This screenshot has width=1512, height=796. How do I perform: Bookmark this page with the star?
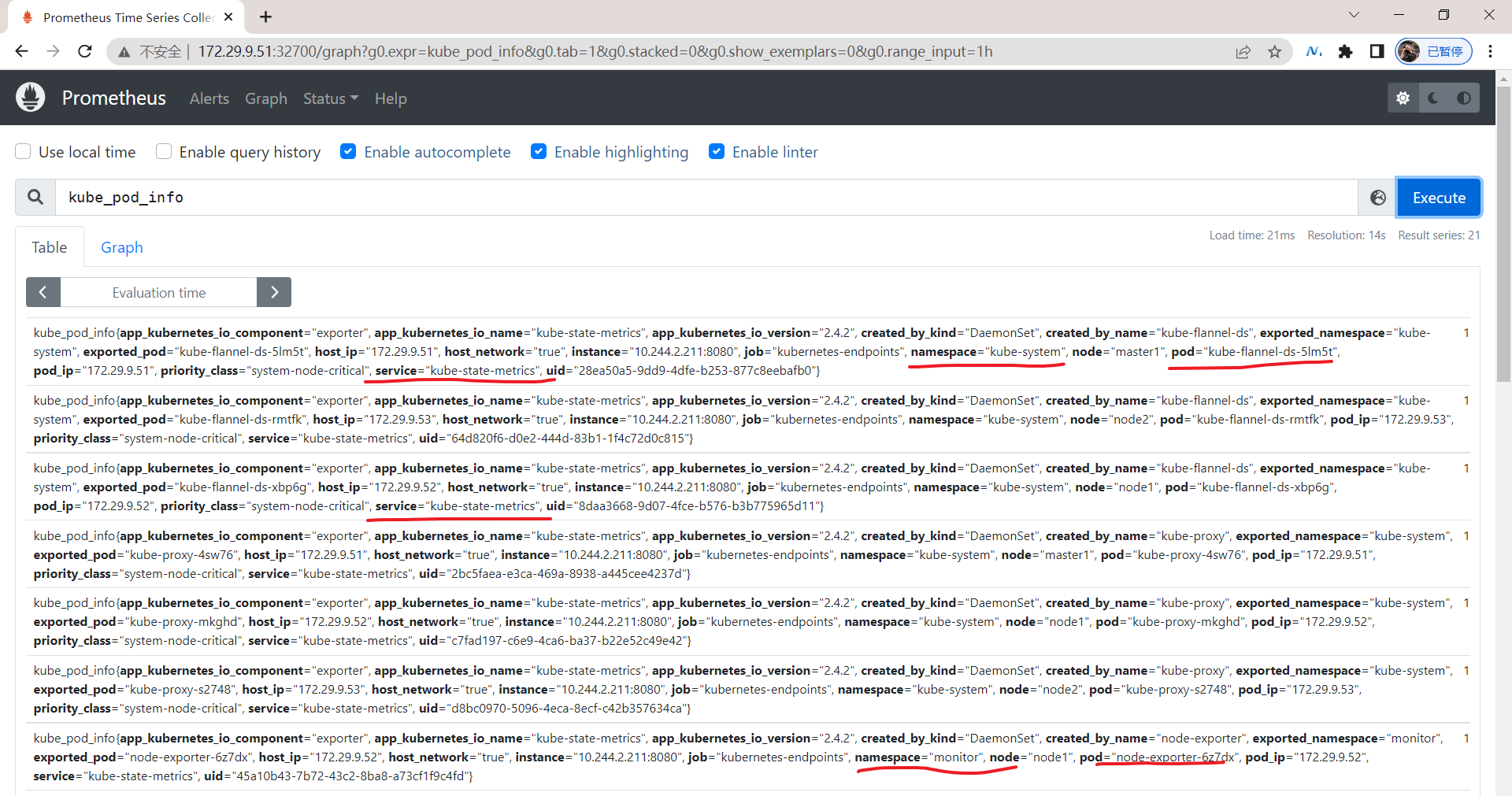pyautogui.click(x=1275, y=52)
